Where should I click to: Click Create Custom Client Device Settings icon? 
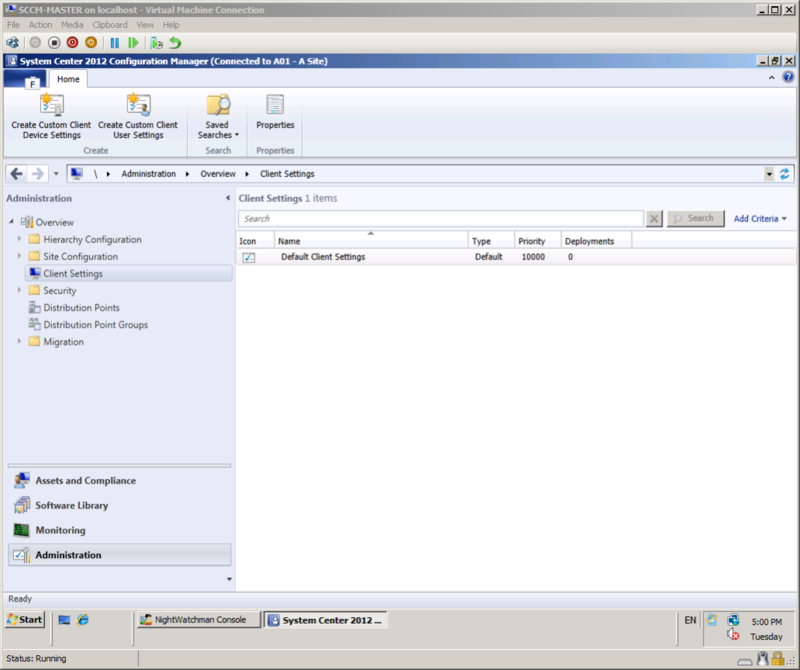click(51, 105)
